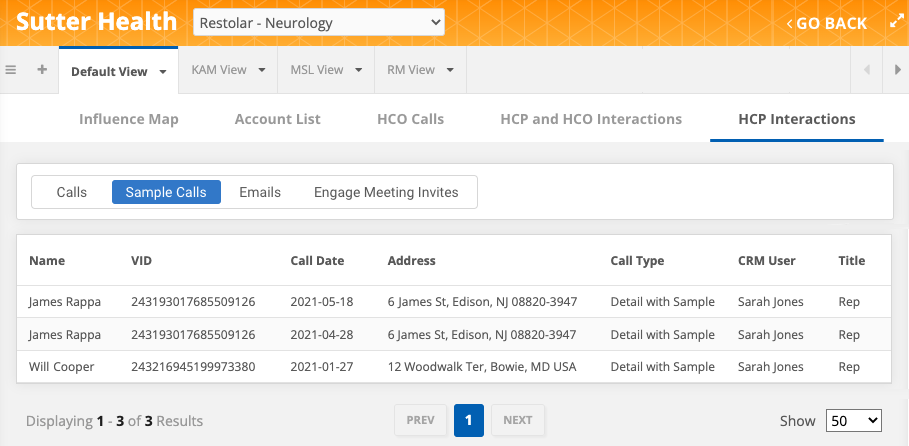This screenshot has height=446, width=909.
Task: Open the Show 50 results dropdown
Action: click(x=853, y=421)
